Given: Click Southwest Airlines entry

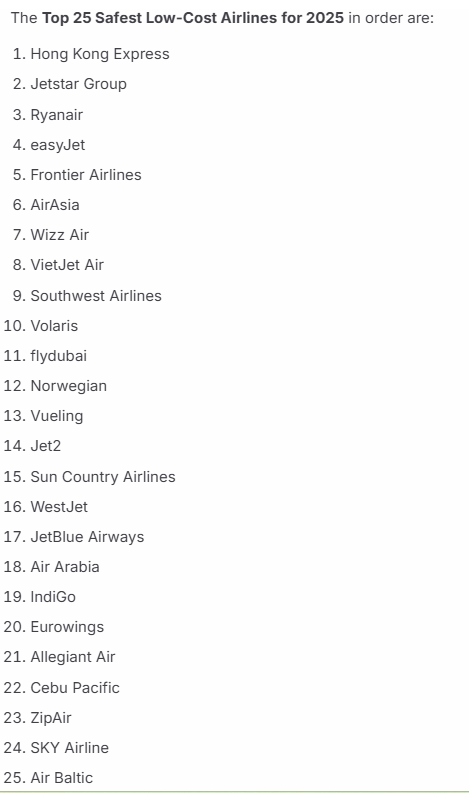Looking at the screenshot, I should [x=96, y=296].
